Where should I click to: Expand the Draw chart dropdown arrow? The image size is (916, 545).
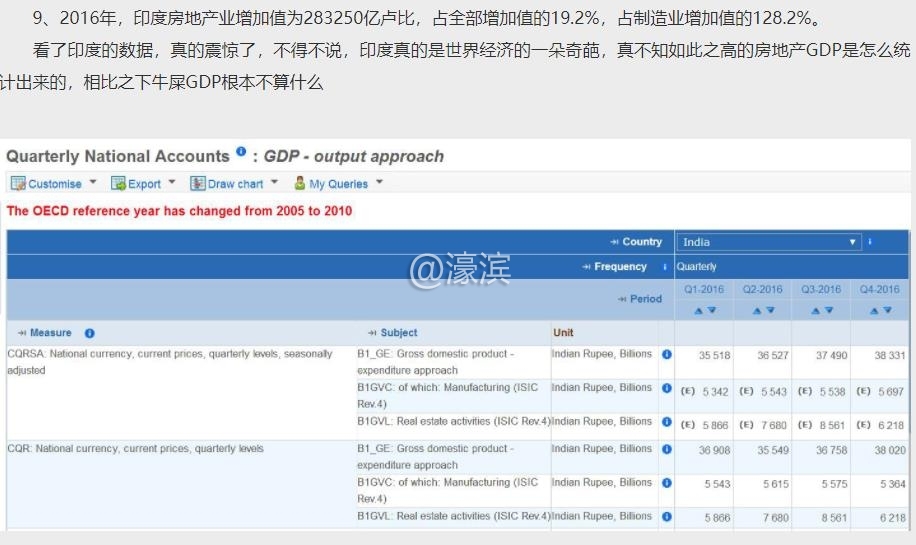[x=274, y=182]
